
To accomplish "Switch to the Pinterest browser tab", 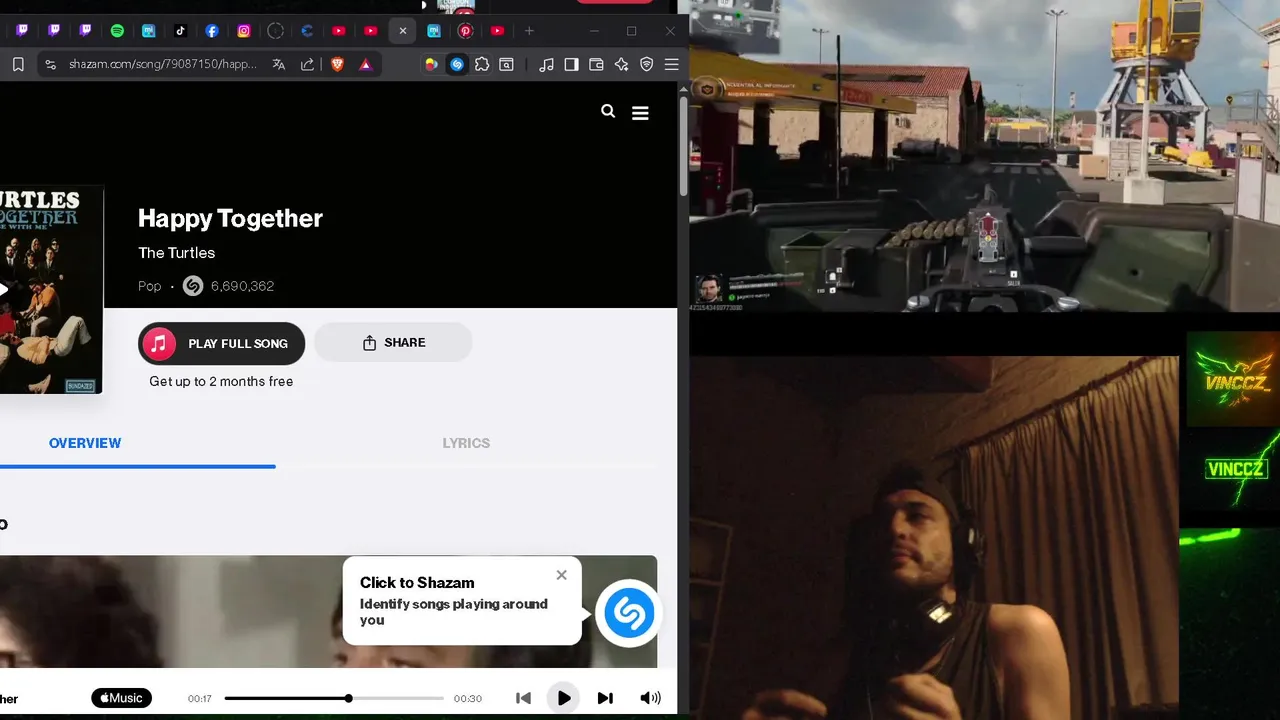I will (x=465, y=31).
